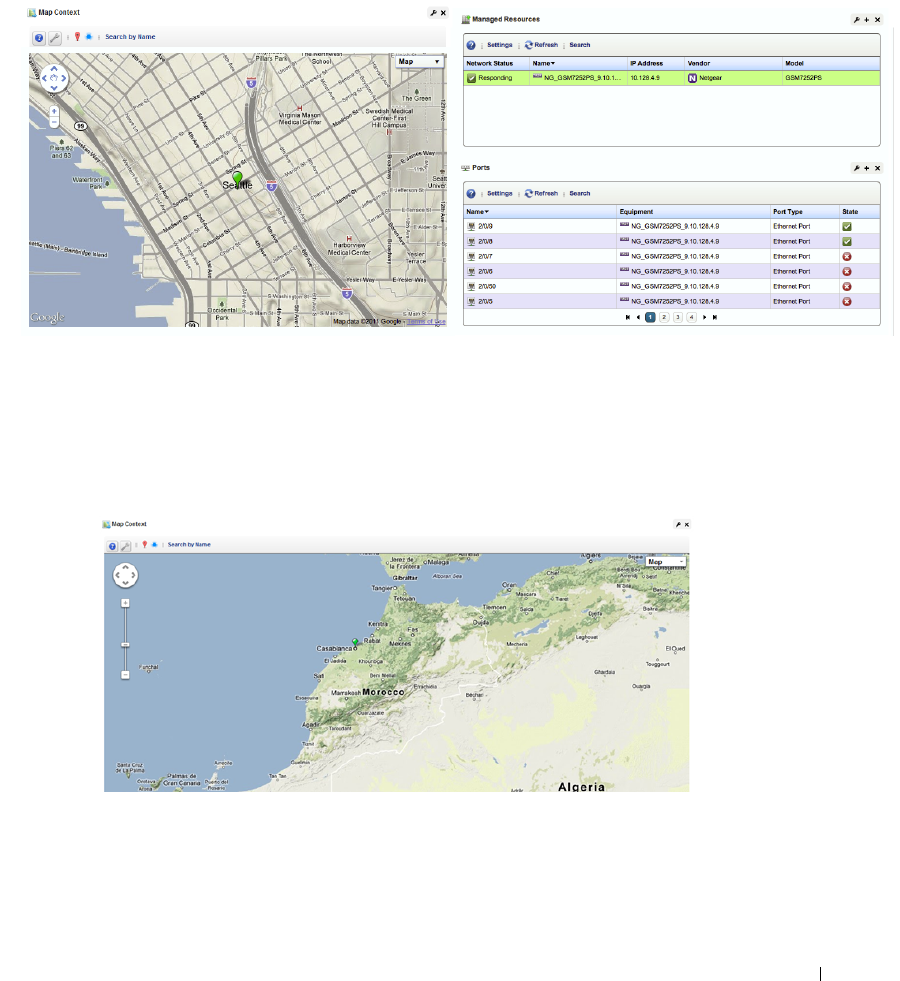Open Settings in Managed Resources panel
Screen dimensions: 900x981
click(500, 45)
